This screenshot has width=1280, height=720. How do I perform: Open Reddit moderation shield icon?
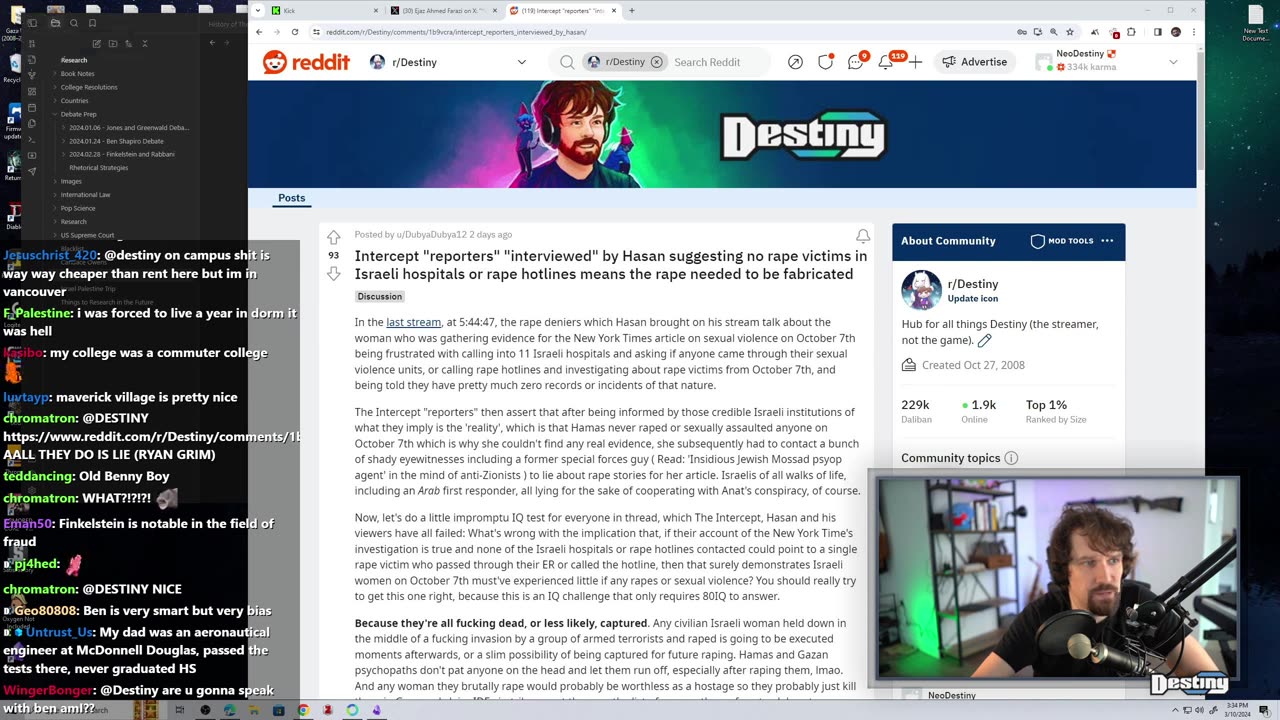click(825, 62)
